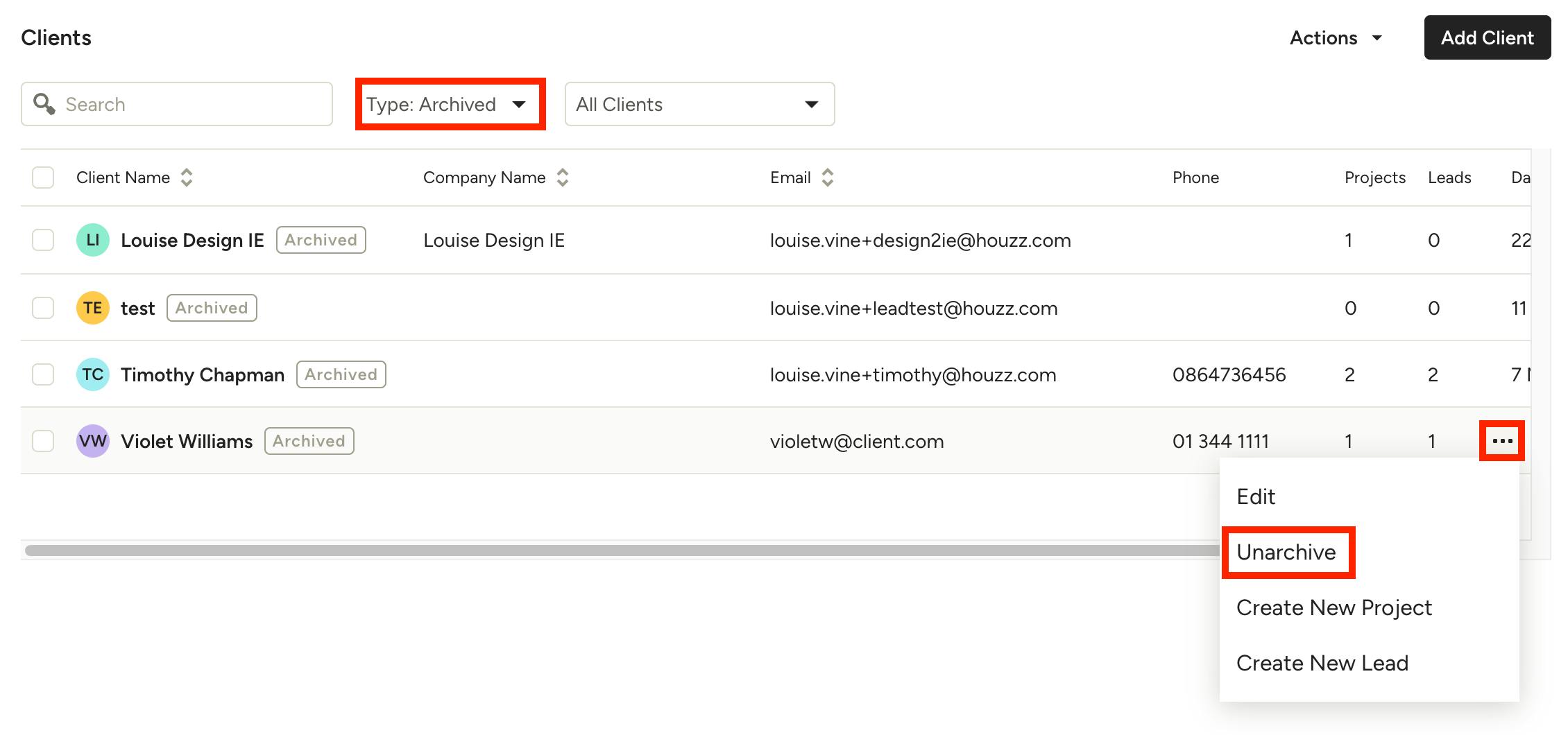Click the Add Client button
Screen dimensions: 1568x735
coord(1488,37)
